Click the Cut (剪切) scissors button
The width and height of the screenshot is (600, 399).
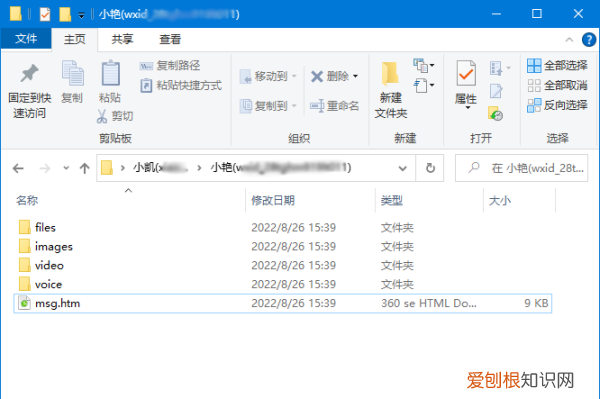tap(114, 116)
